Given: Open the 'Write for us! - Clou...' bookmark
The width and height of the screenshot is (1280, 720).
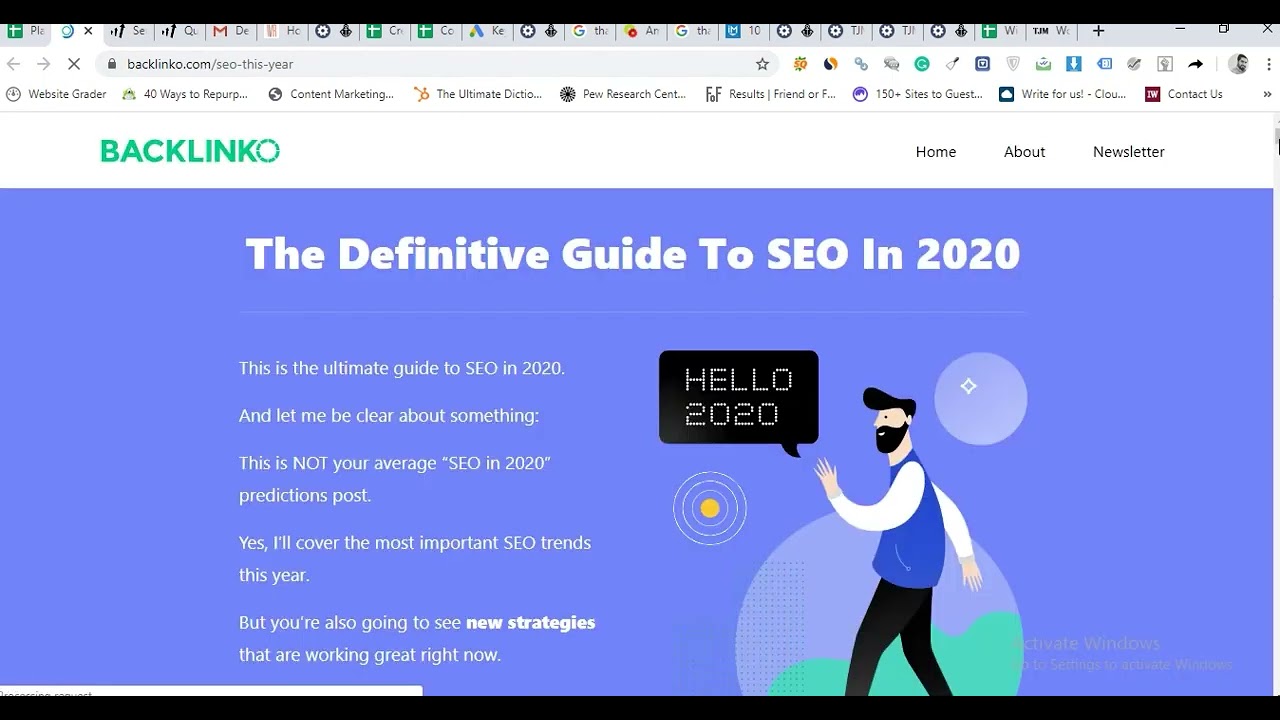Looking at the screenshot, I should 1062,94.
